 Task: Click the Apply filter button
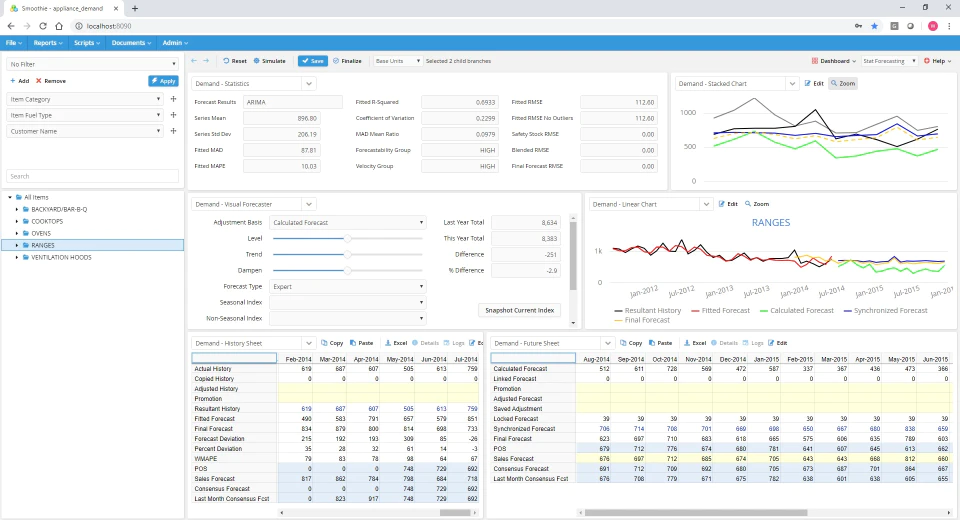coord(163,81)
